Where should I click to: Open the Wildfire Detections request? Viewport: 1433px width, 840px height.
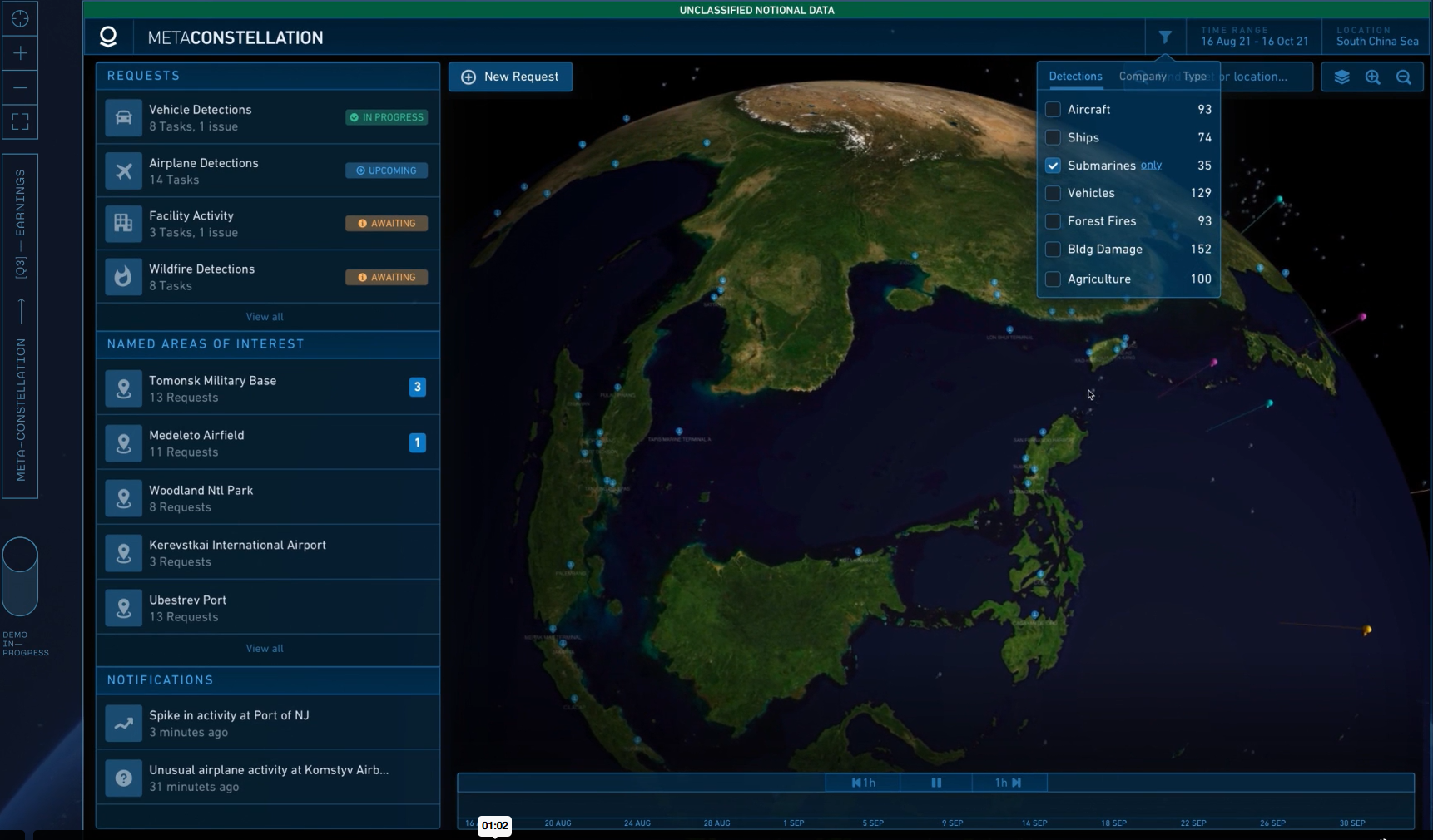click(268, 277)
